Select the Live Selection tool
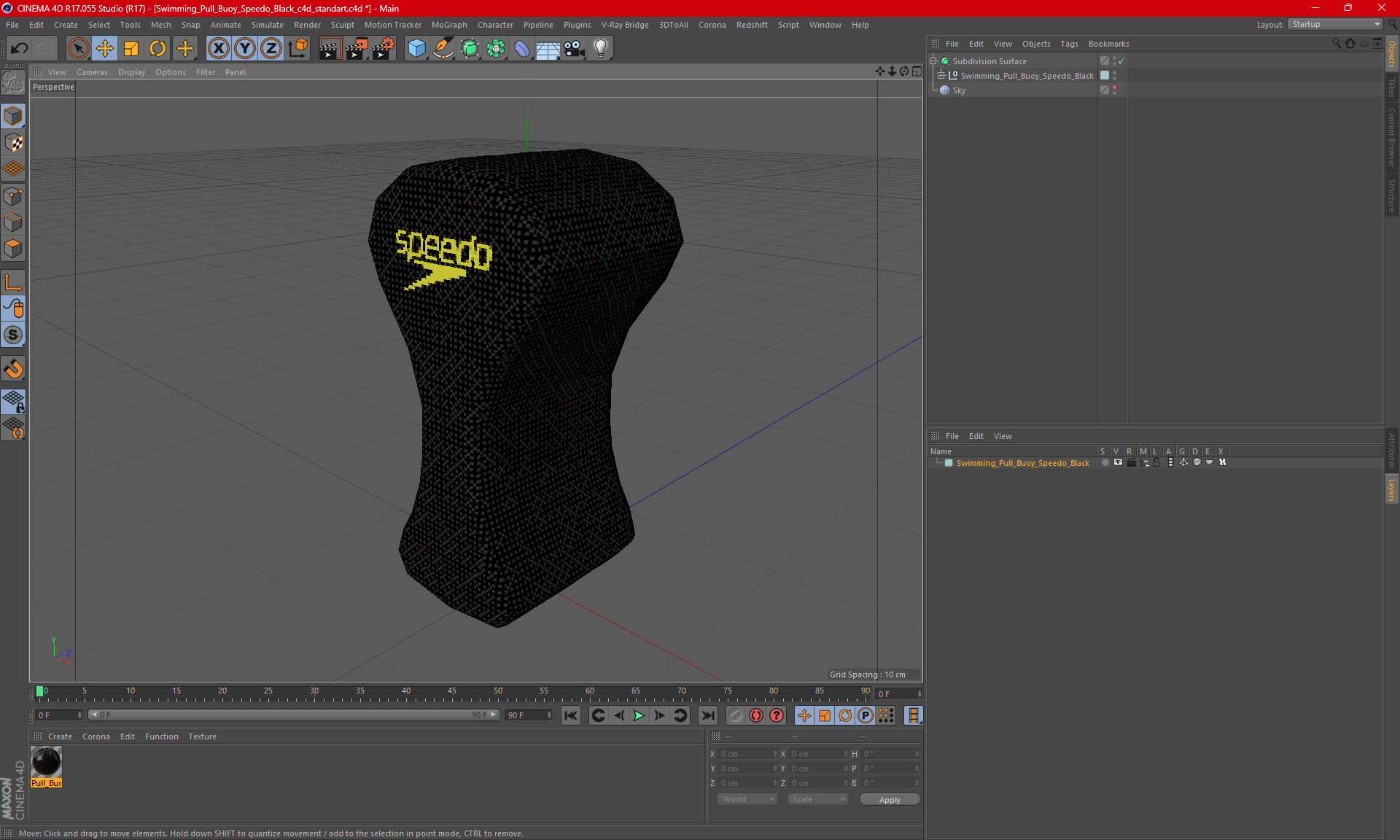Viewport: 1400px width, 840px height. point(78,49)
